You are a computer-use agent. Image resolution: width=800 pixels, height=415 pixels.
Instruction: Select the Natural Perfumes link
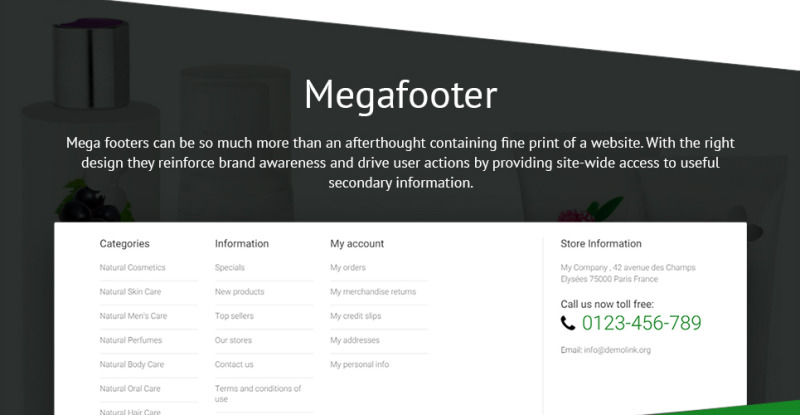click(x=130, y=340)
